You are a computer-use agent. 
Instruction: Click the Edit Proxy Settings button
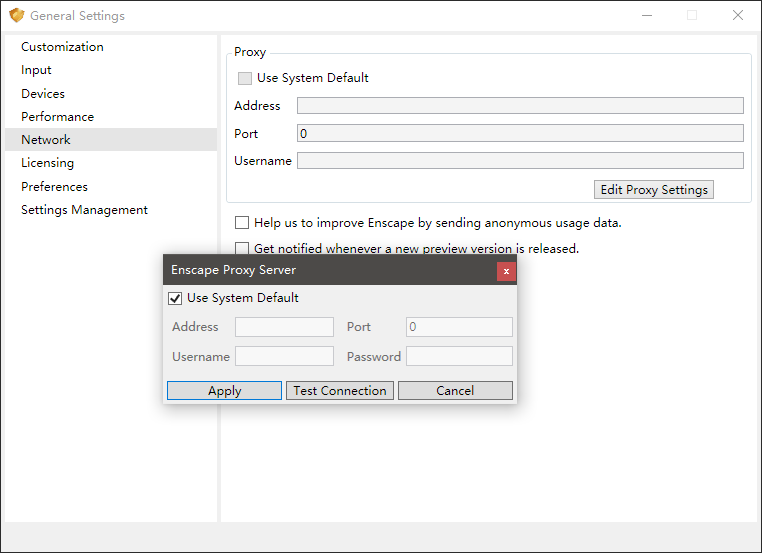point(654,190)
